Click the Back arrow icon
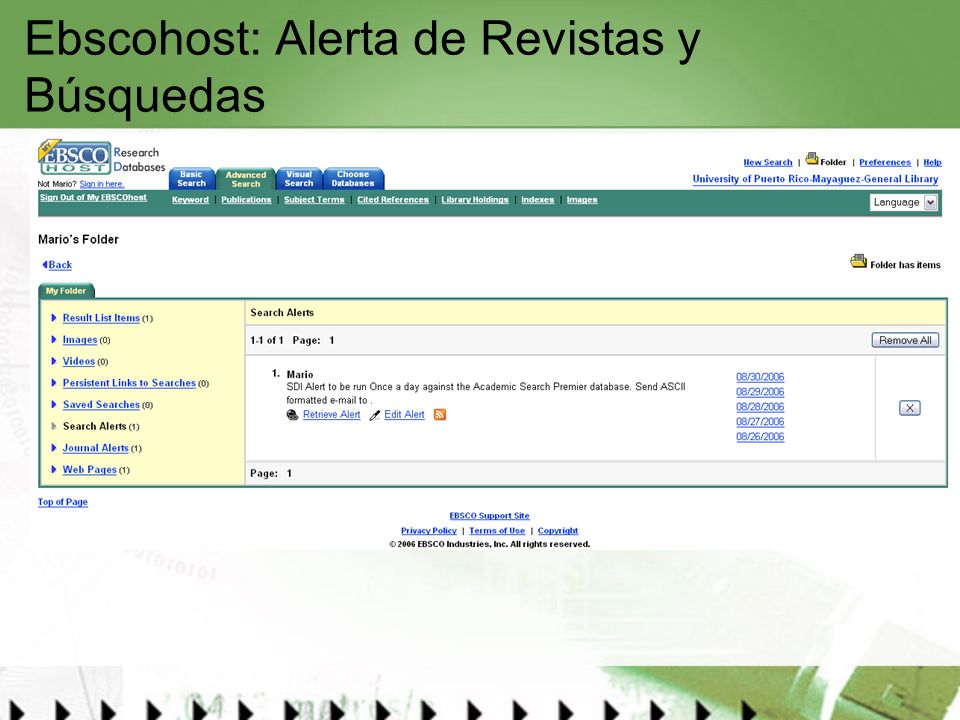Viewport: 960px width, 720px height. tap(45, 264)
